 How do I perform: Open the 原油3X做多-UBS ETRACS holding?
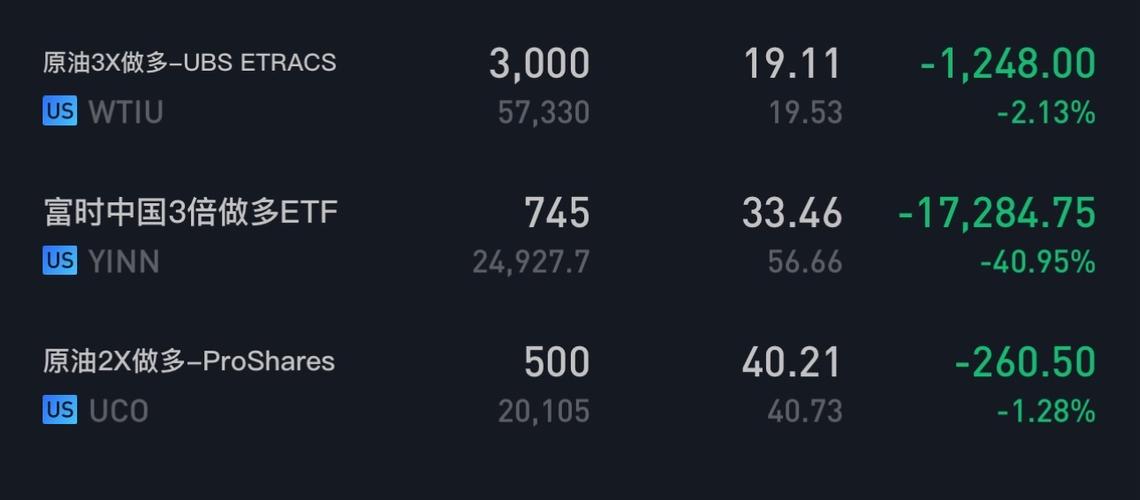[x=190, y=62]
